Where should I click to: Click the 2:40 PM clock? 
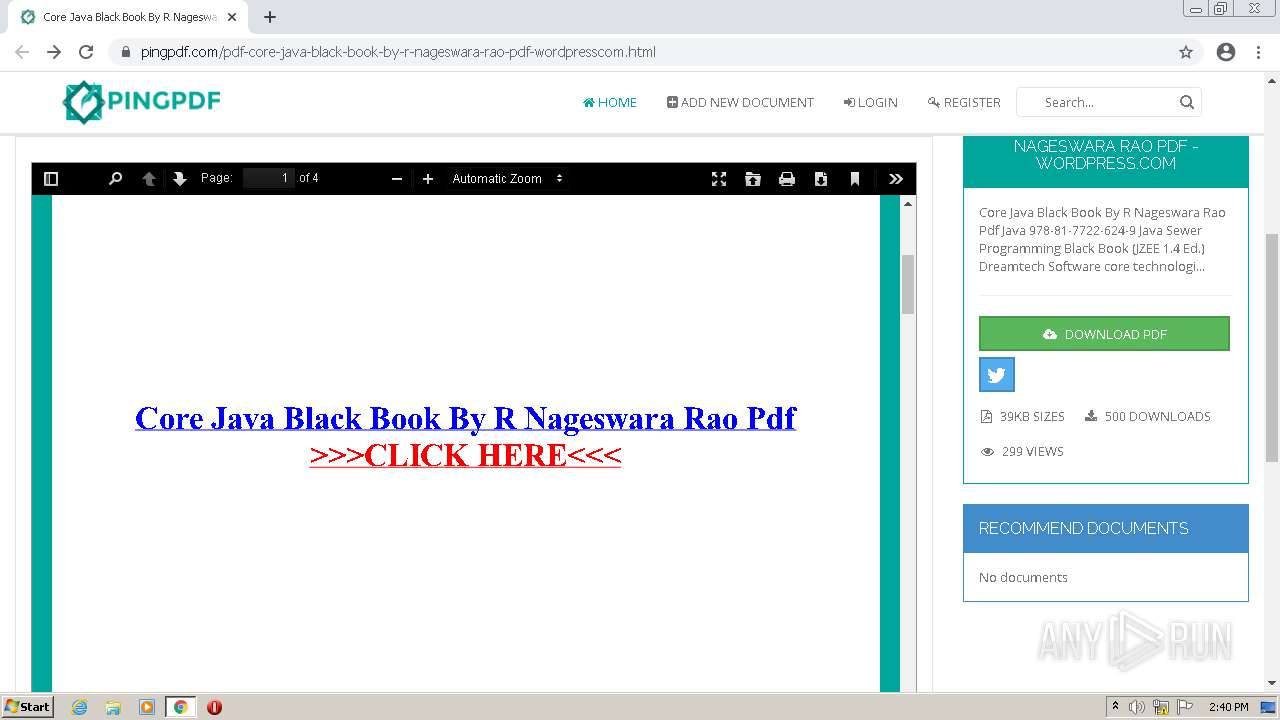point(1228,707)
